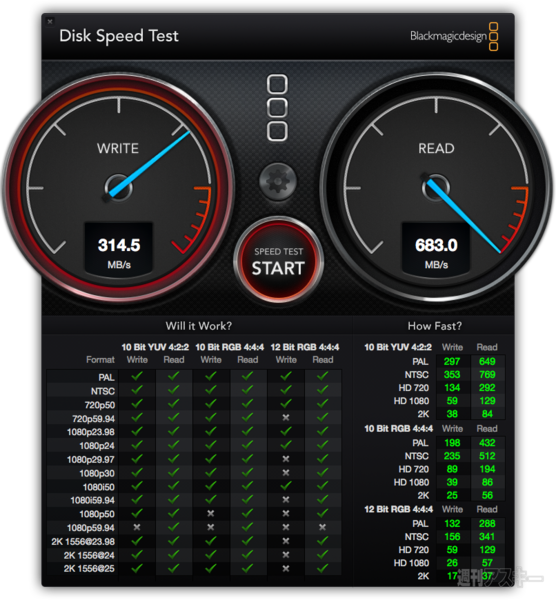Image resolution: width=556 pixels, height=600 pixels.
Task: Click the Blackmagicdesign logo
Action: point(454,36)
